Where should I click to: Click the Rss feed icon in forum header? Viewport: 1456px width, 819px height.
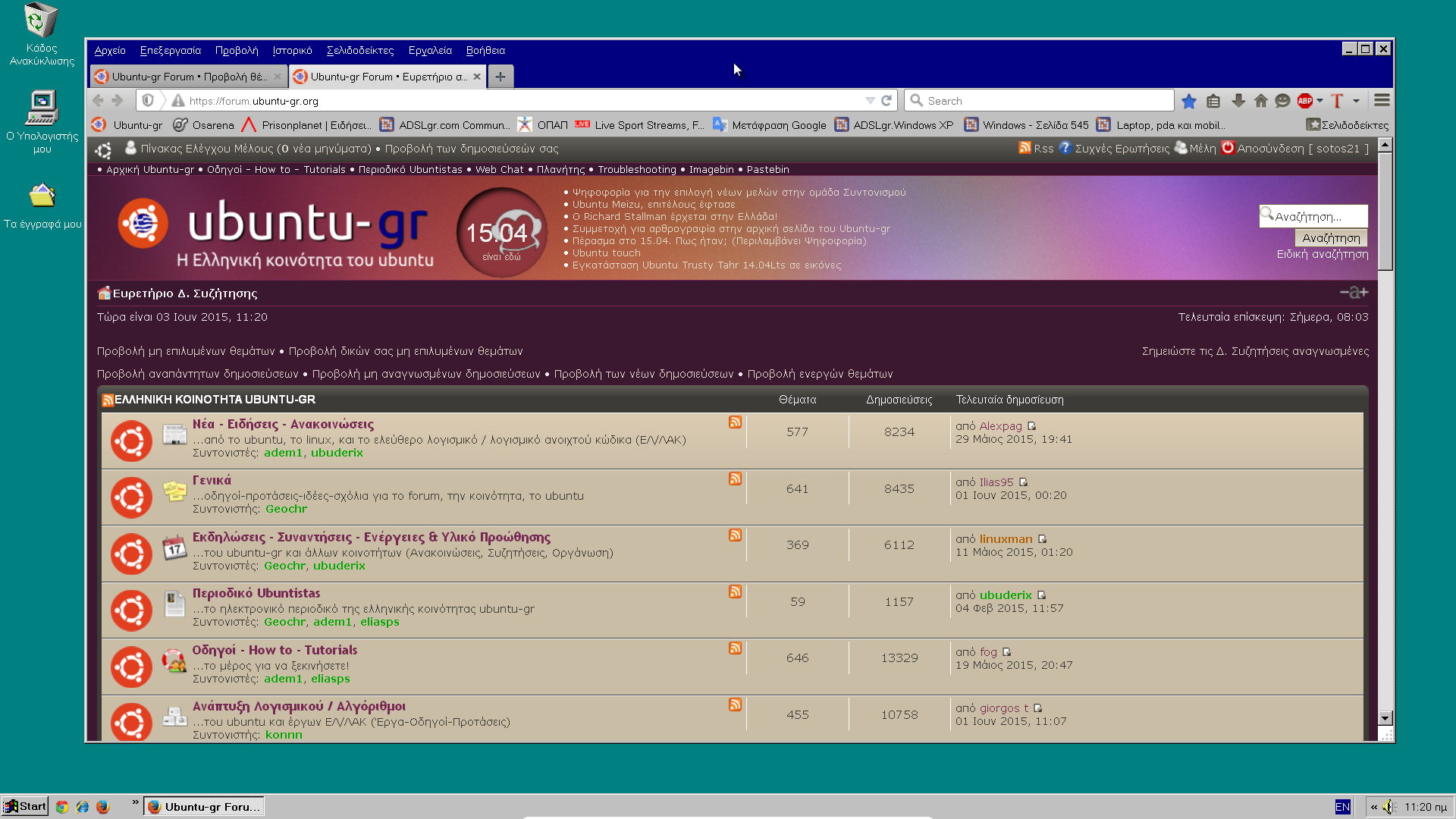coord(1025,148)
